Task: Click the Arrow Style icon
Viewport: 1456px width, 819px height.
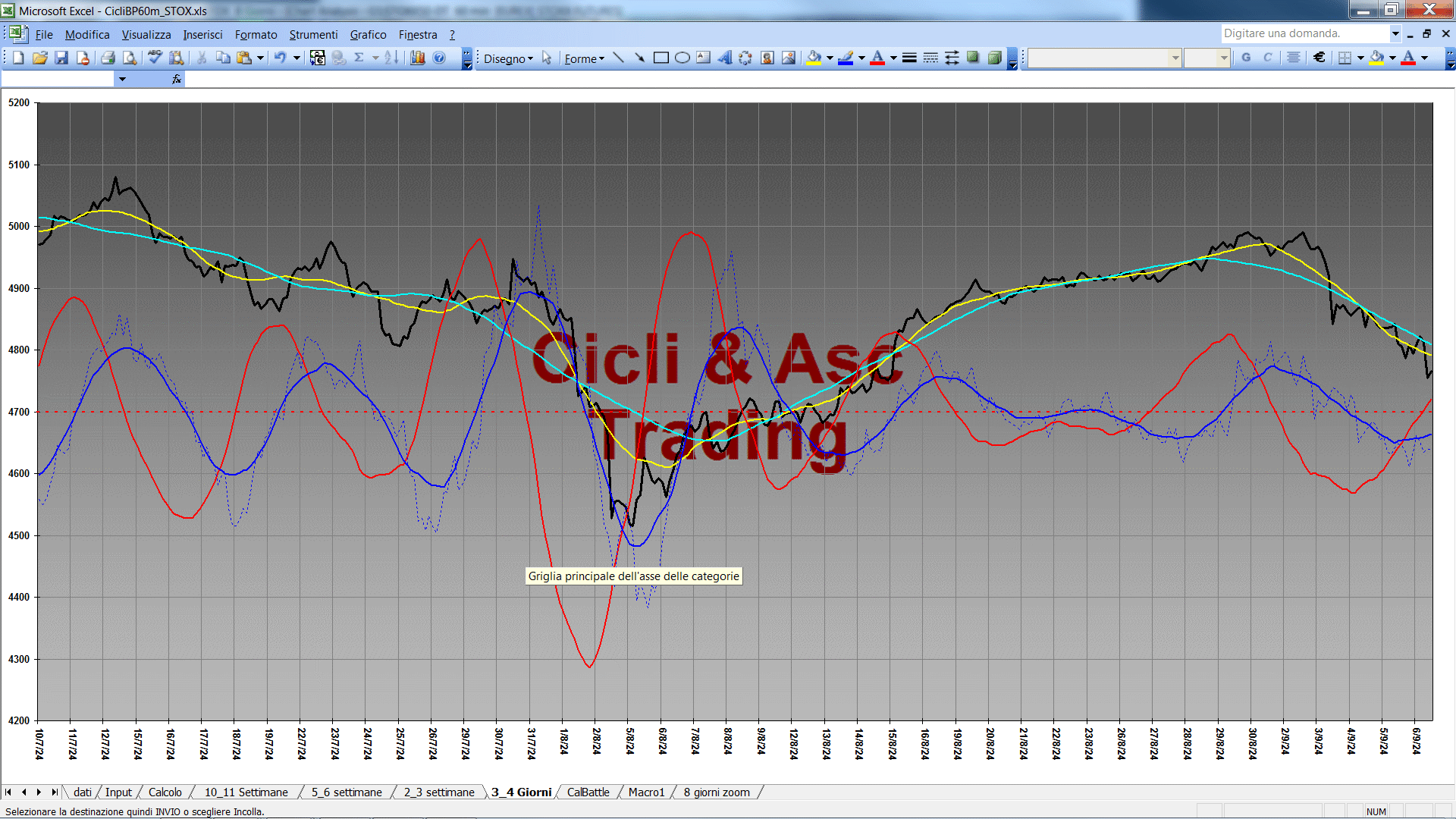Action: coord(952,58)
